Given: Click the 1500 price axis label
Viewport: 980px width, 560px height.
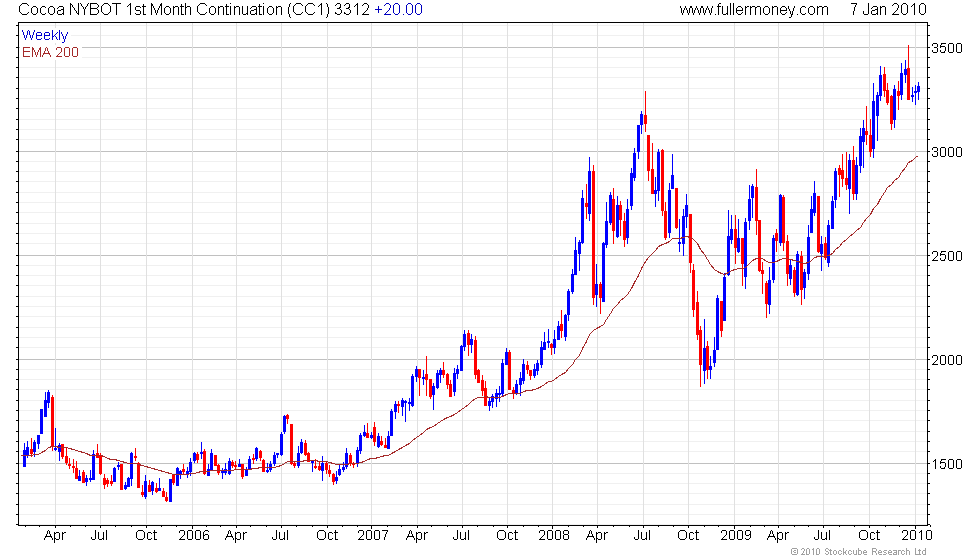Looking at the screenshot, I should [947, 464].
